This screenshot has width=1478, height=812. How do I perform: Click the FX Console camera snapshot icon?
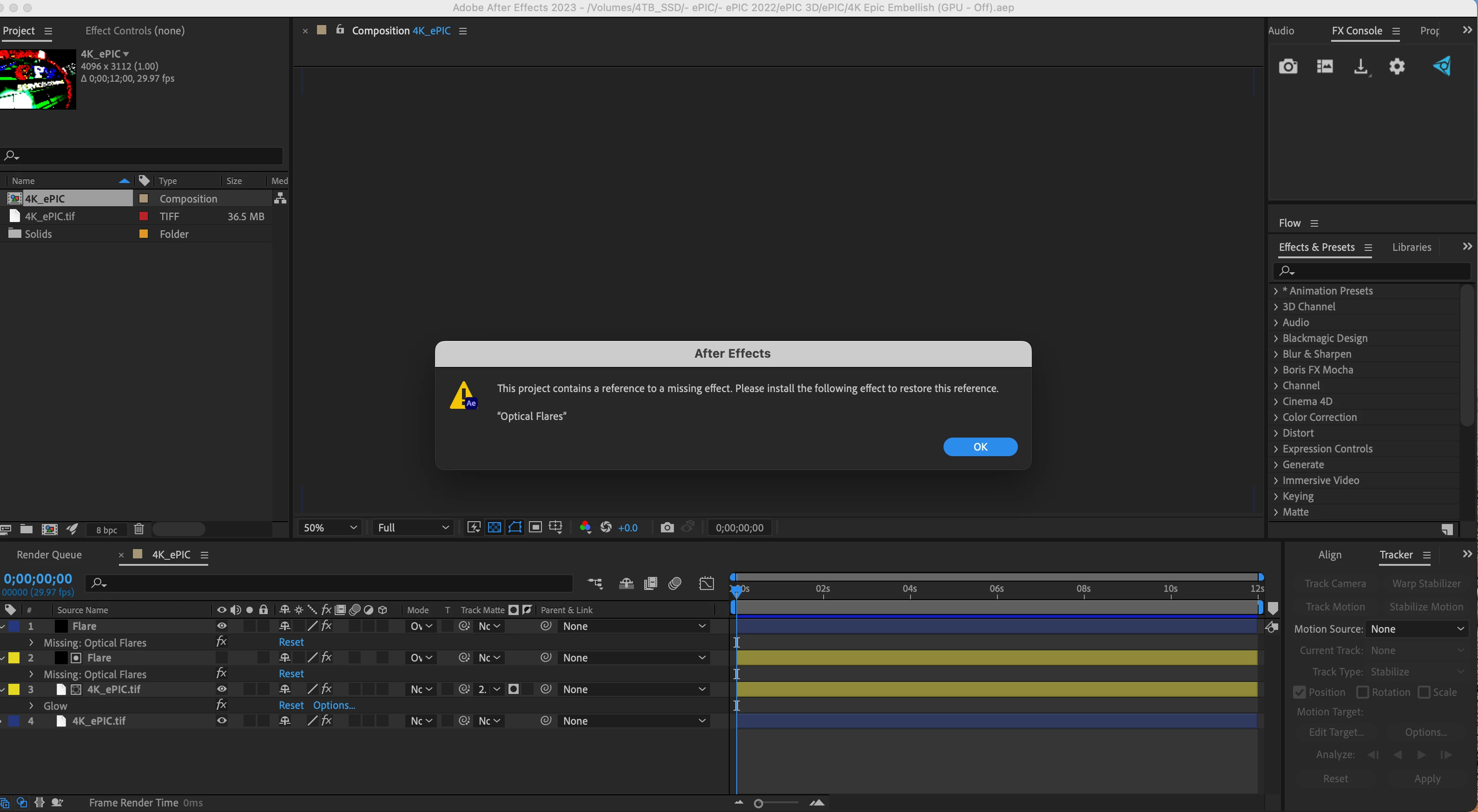(x=1287, y=66)
